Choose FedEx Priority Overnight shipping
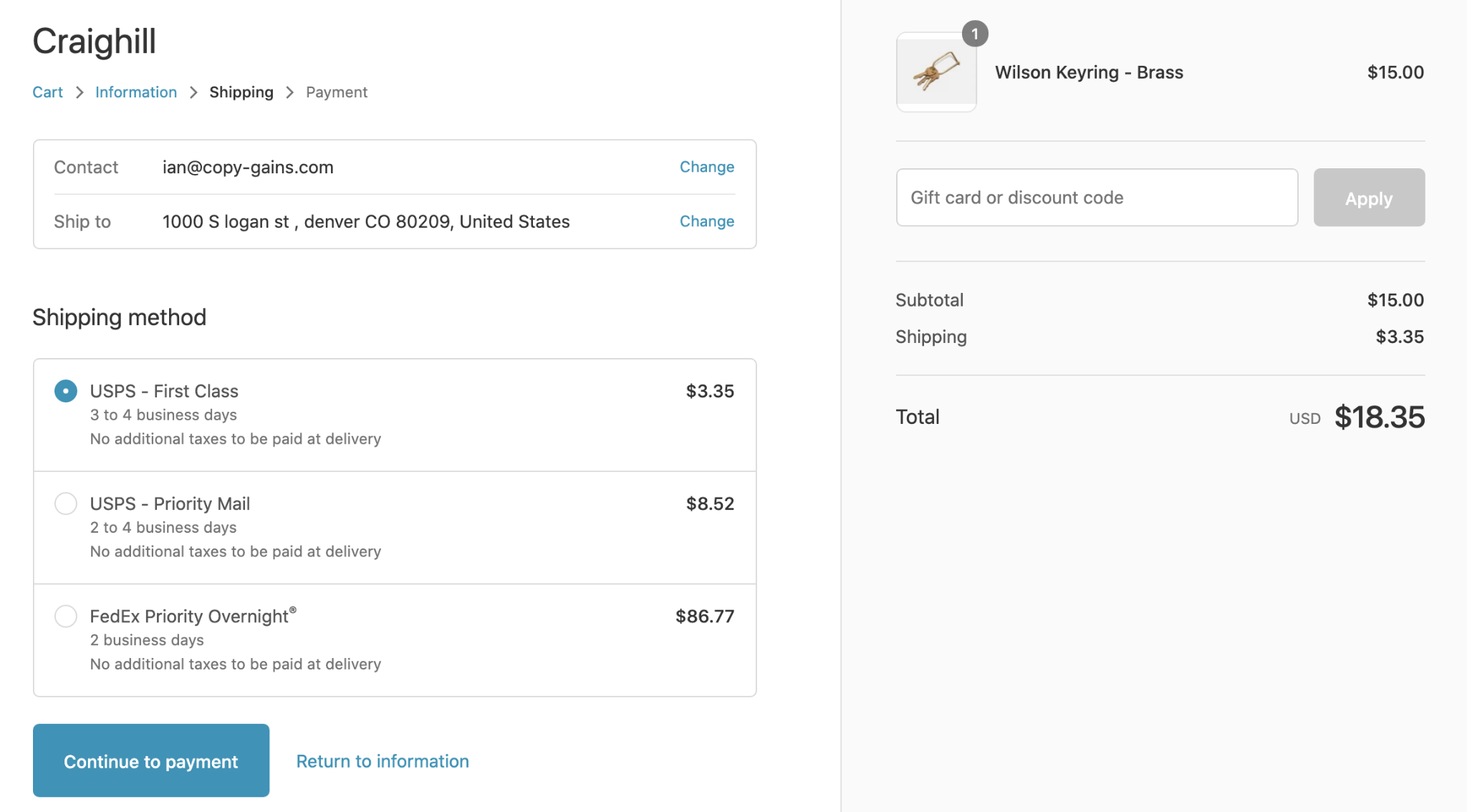Image resolution: width=1467 pixels, height=812 pixels. pos(66,616)
